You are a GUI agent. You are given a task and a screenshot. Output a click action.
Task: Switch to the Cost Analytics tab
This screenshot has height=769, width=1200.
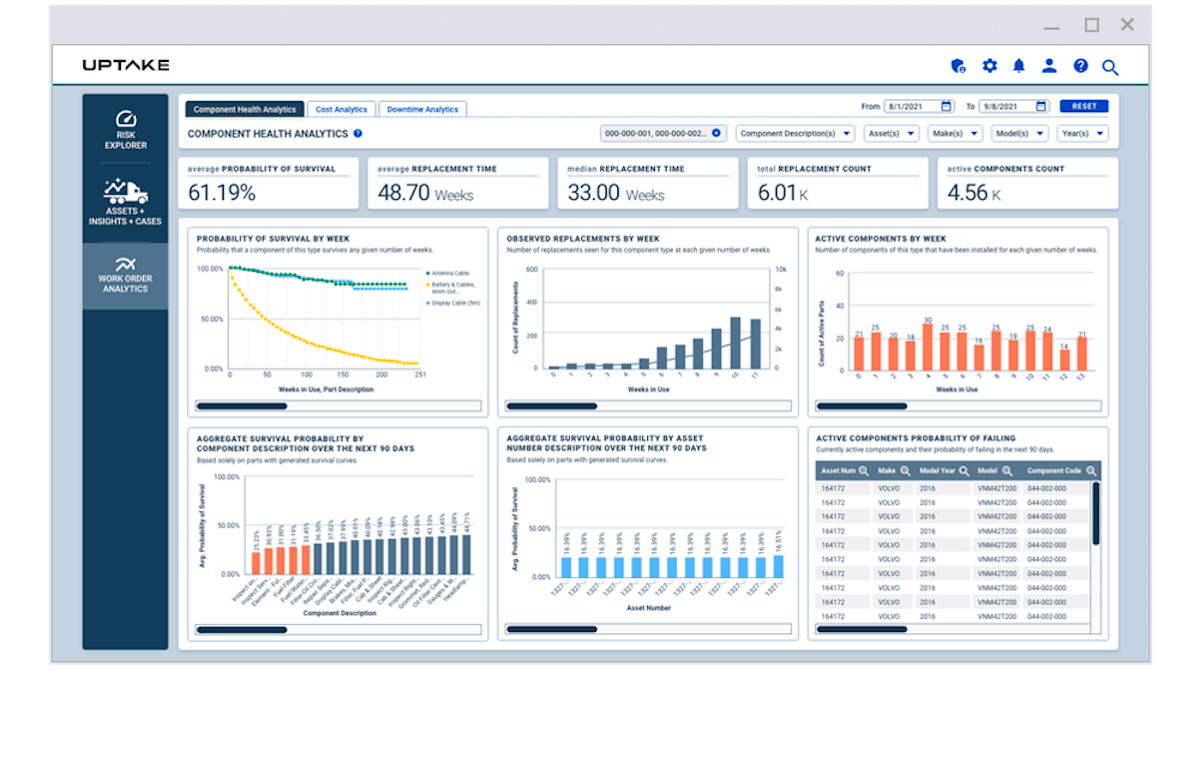pos(341,109)
